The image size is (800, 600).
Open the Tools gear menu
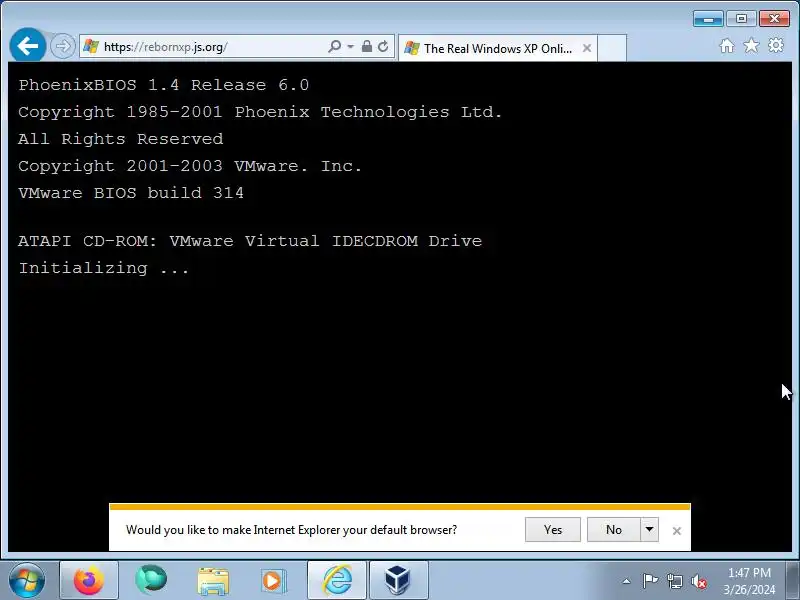coord(776,45)
